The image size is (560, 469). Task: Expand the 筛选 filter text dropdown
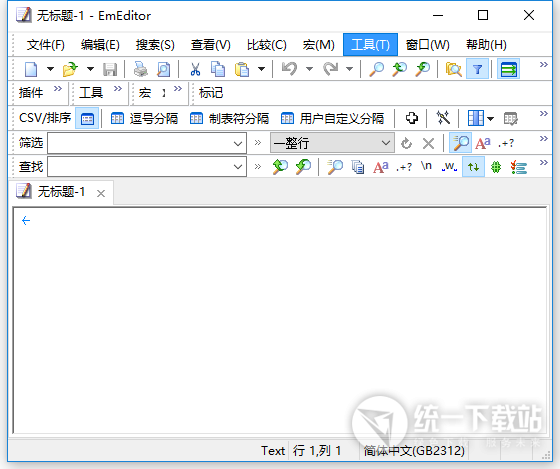(x=238, y=143)
